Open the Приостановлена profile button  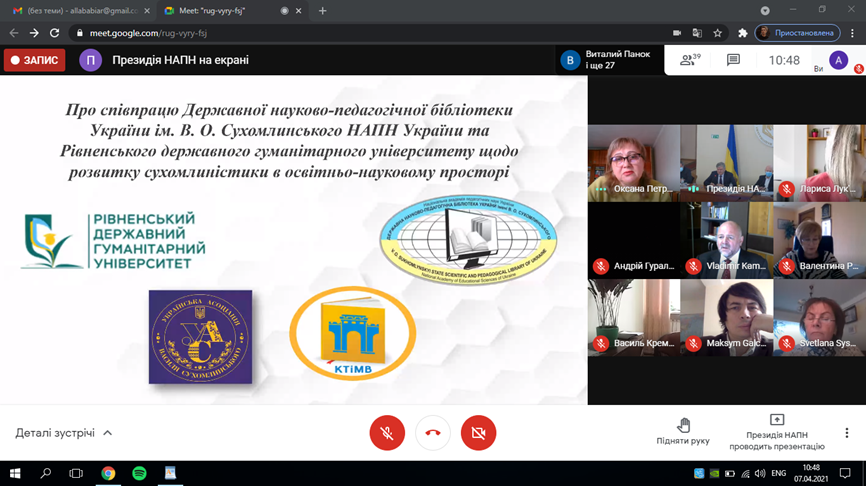pyautogui.click(x=798, y=33)
